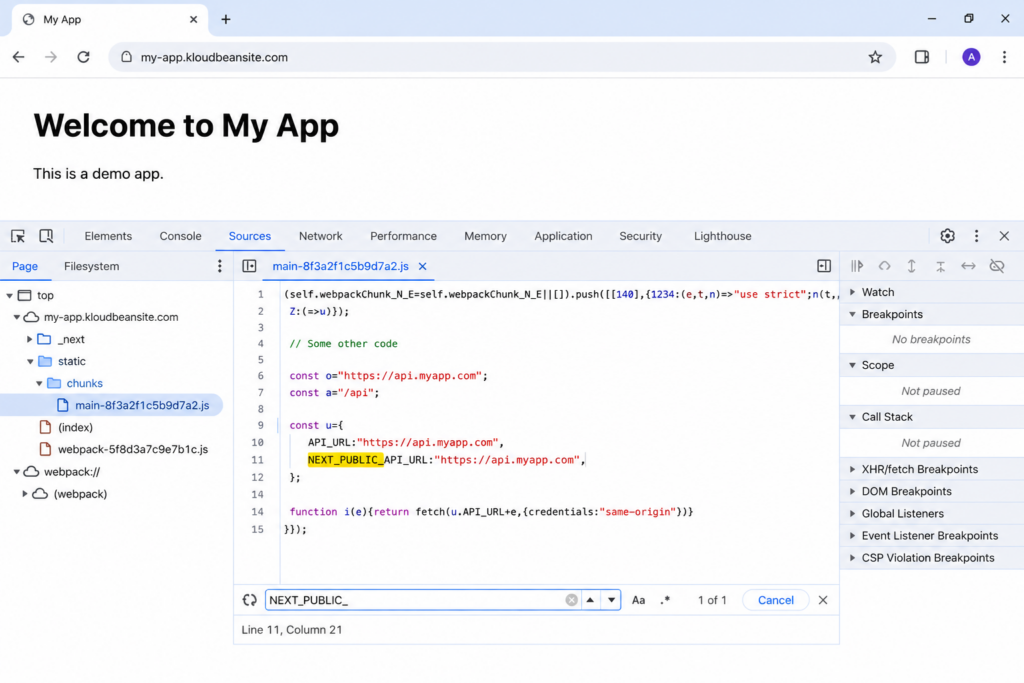
Task: Toggle regular expression search option
Action: 665,600
